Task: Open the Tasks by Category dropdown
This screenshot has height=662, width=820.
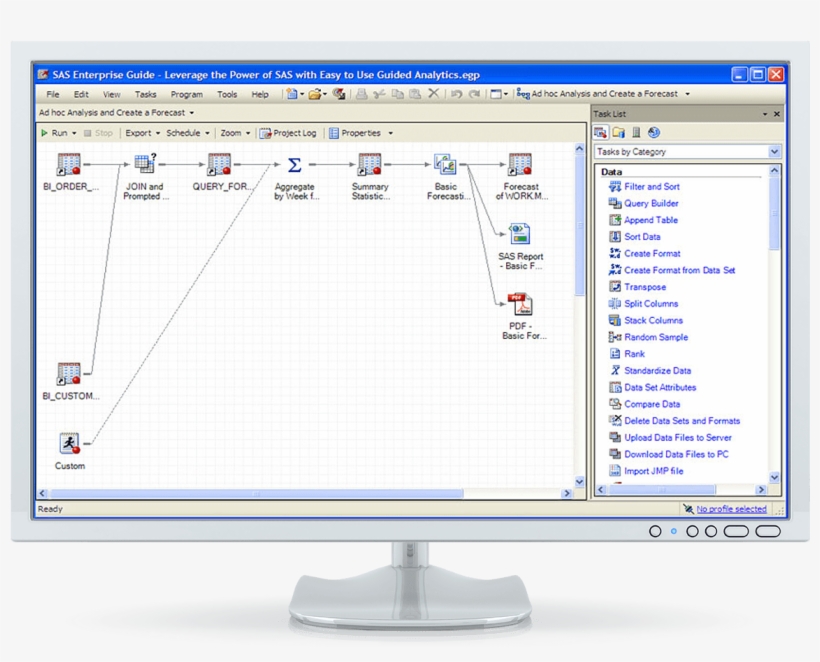Action: (x=770, y=150)
